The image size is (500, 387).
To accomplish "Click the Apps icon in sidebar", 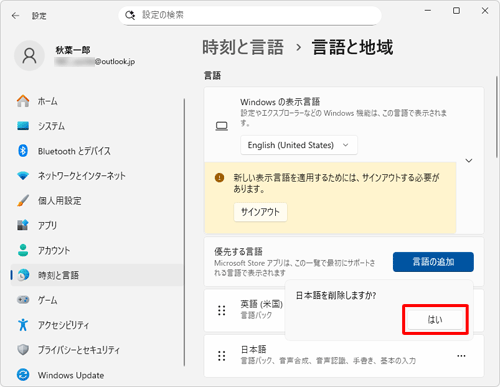I will pos(23,225).
